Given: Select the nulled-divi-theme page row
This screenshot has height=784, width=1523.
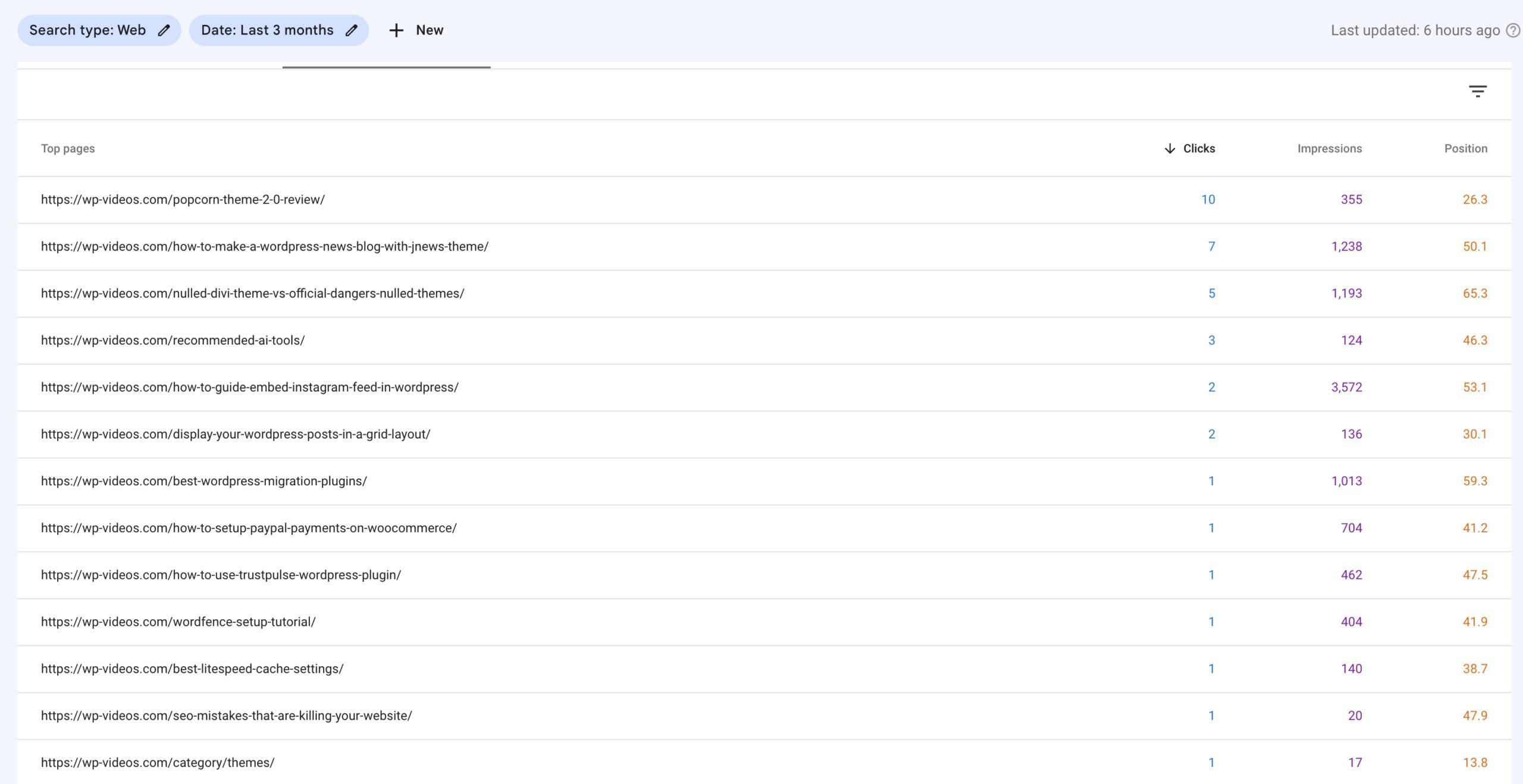Looking at the screenshot, I should tap(252, 294).
